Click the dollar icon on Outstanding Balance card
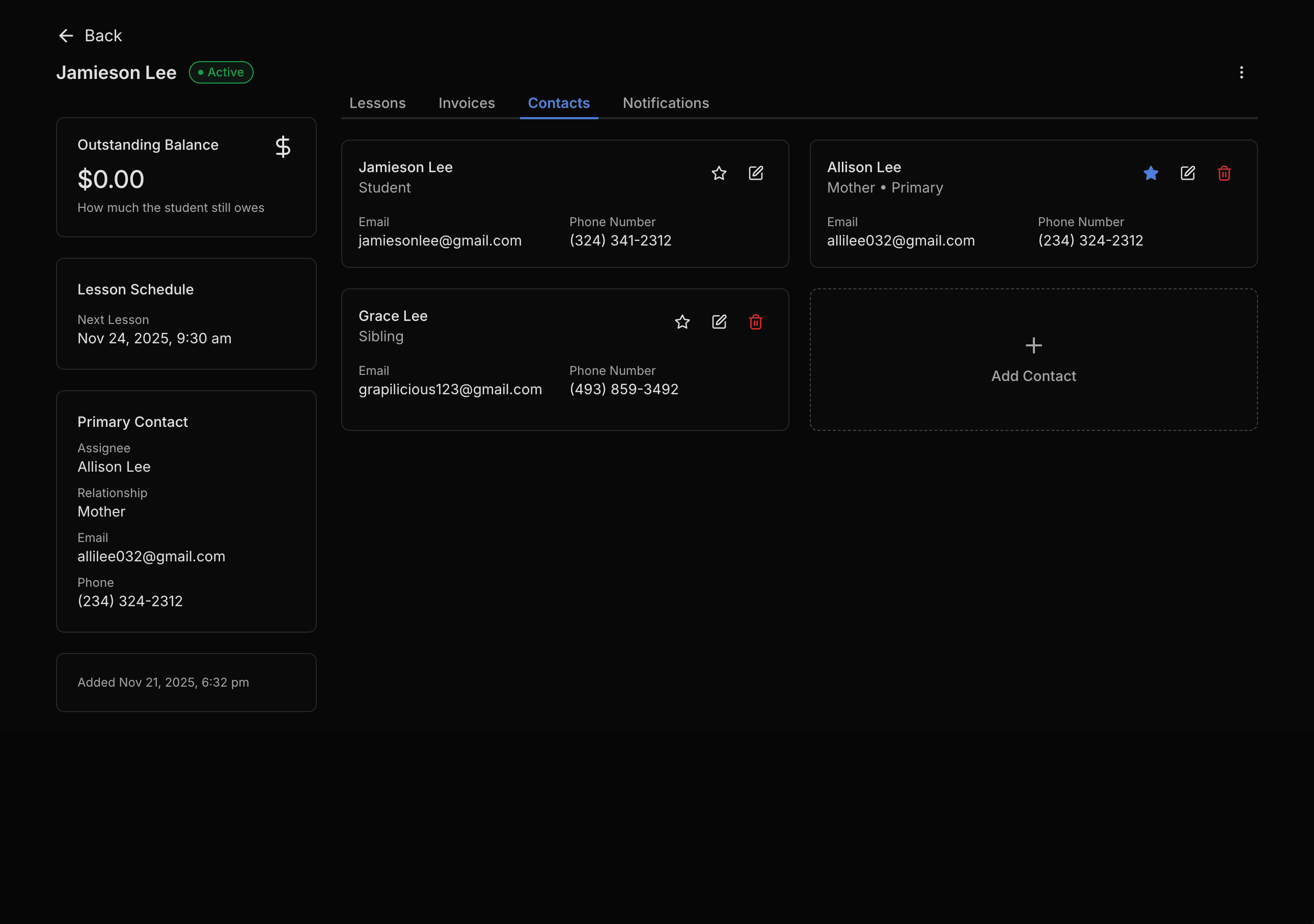 (x=283, y=147)
